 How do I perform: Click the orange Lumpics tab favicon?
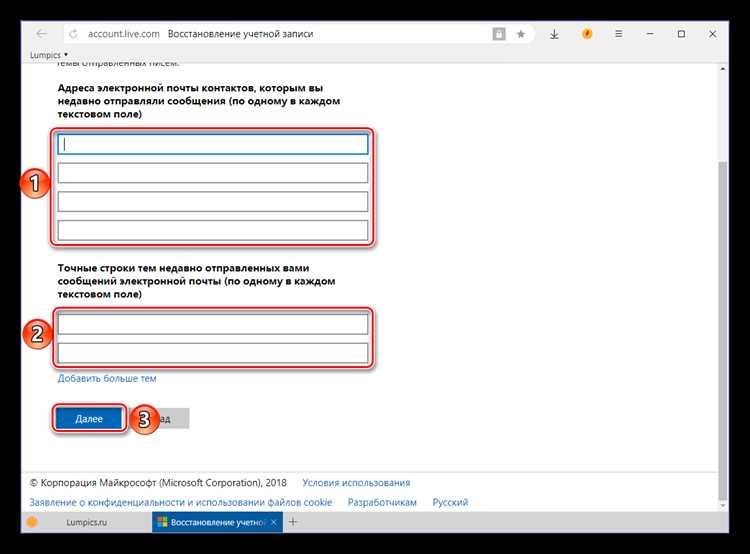(32, 522)
